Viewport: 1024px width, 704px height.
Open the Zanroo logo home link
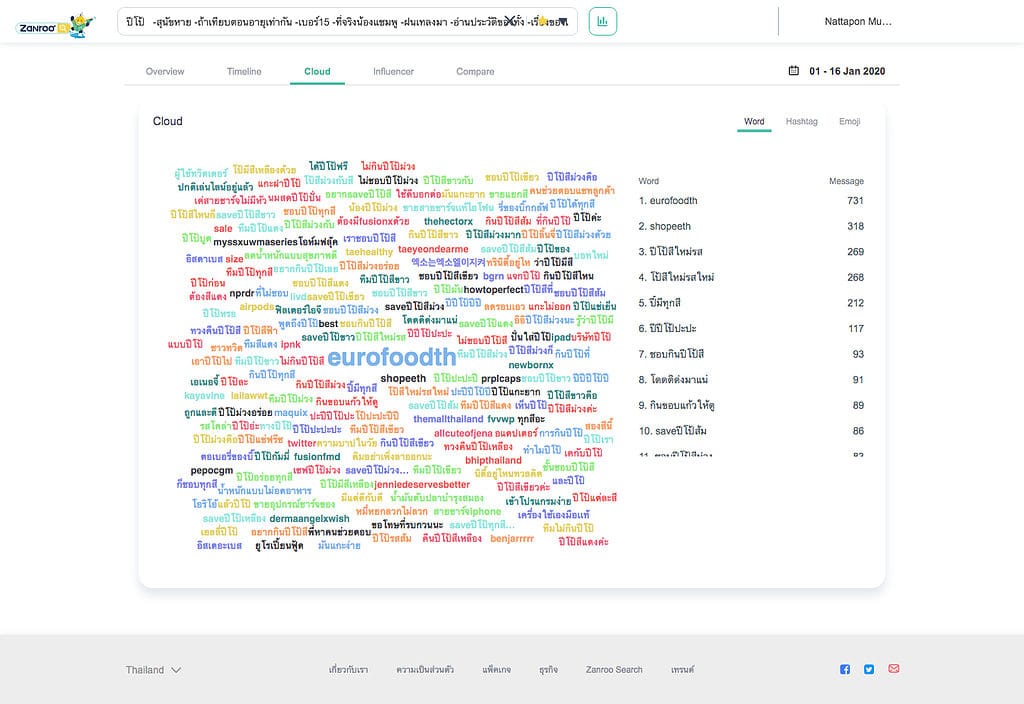click(x=56, y=25)
